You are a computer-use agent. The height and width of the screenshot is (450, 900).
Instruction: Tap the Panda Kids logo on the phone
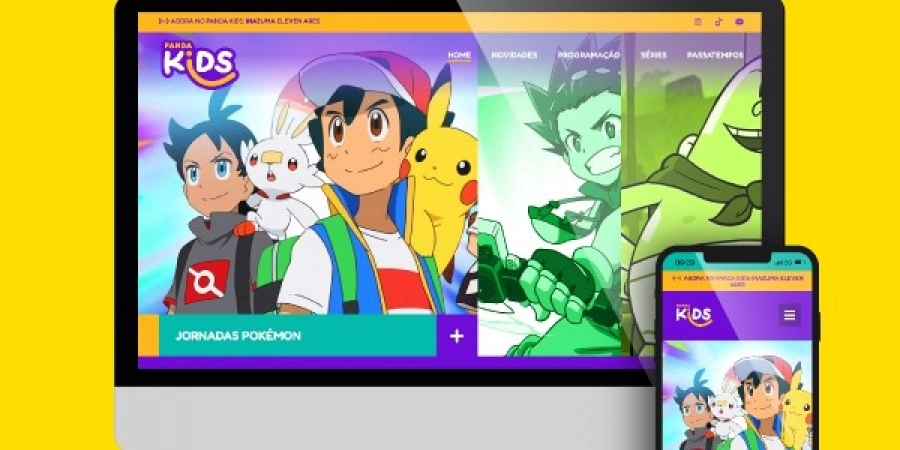[694, 315]
